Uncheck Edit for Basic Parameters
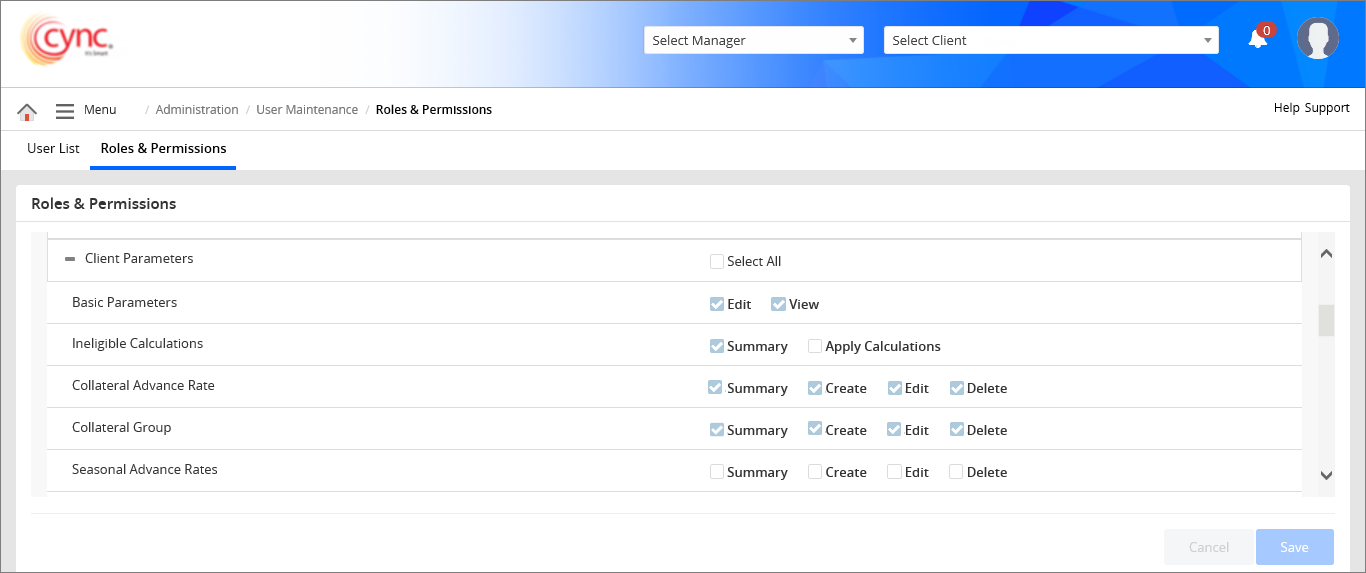Image resolution: width=1366 pixels, height=573 pixels. [x=717, y=304]
